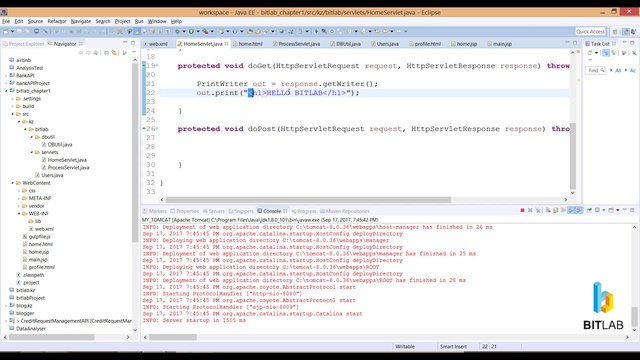Click the Print monitor icon in main toolbar

(36, 31)
